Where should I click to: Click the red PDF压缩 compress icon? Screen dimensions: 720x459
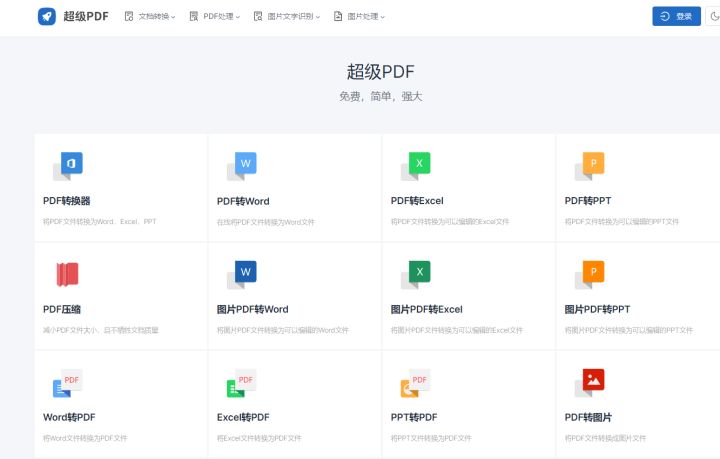click(68, 274)
